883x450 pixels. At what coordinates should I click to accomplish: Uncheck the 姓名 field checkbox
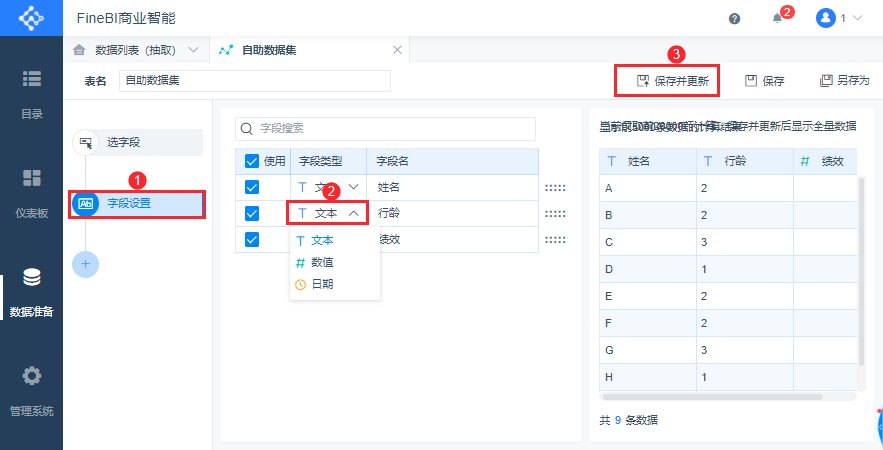[252, 187]
